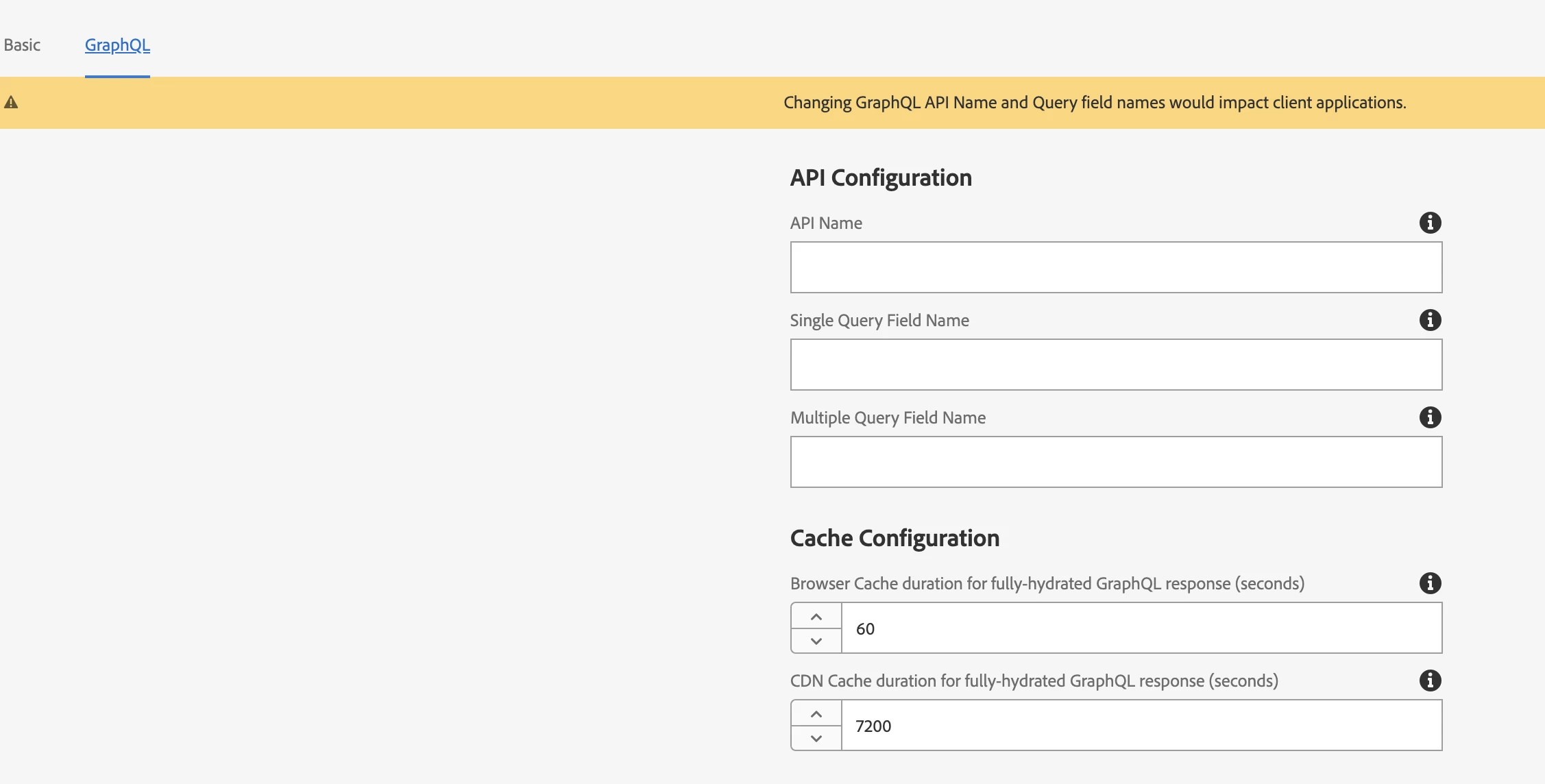Select the GraphQL tab
Image resolution: width=1545 pixels, height=784 pixels.
117,45
